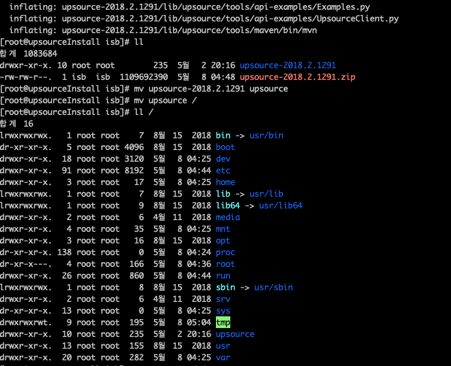Screen dimensions: 451x366
Task: Click the 'll /' command text
Action: 143,112
